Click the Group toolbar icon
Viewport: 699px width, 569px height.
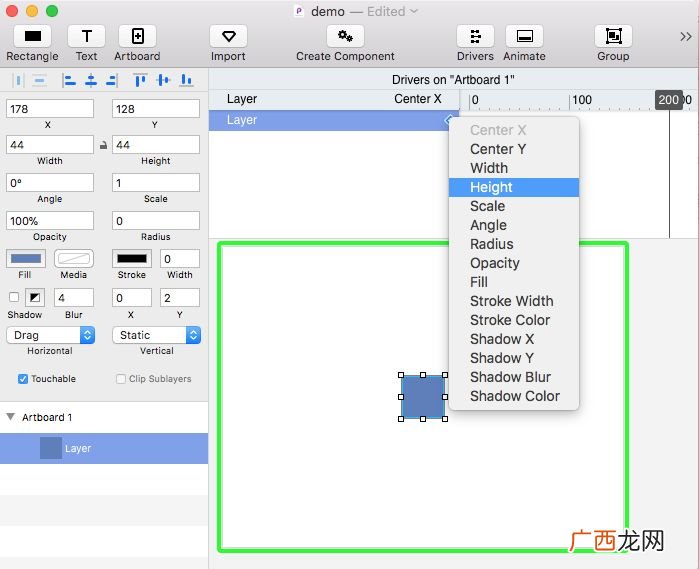pyautogui.click(x=613, y=36)
